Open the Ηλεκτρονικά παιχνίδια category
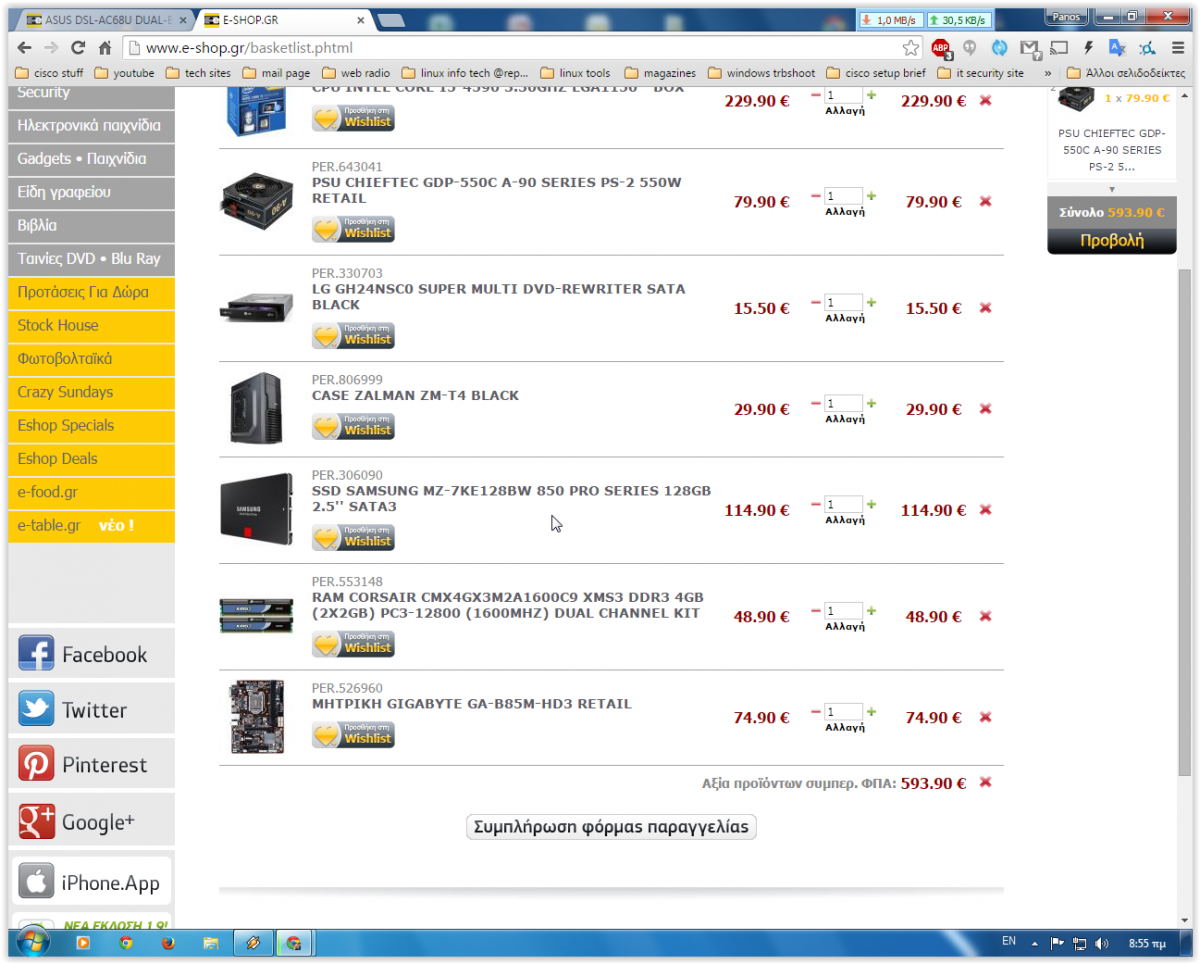The width and height of the screenshot is (1200, 964). click(91, 126)
